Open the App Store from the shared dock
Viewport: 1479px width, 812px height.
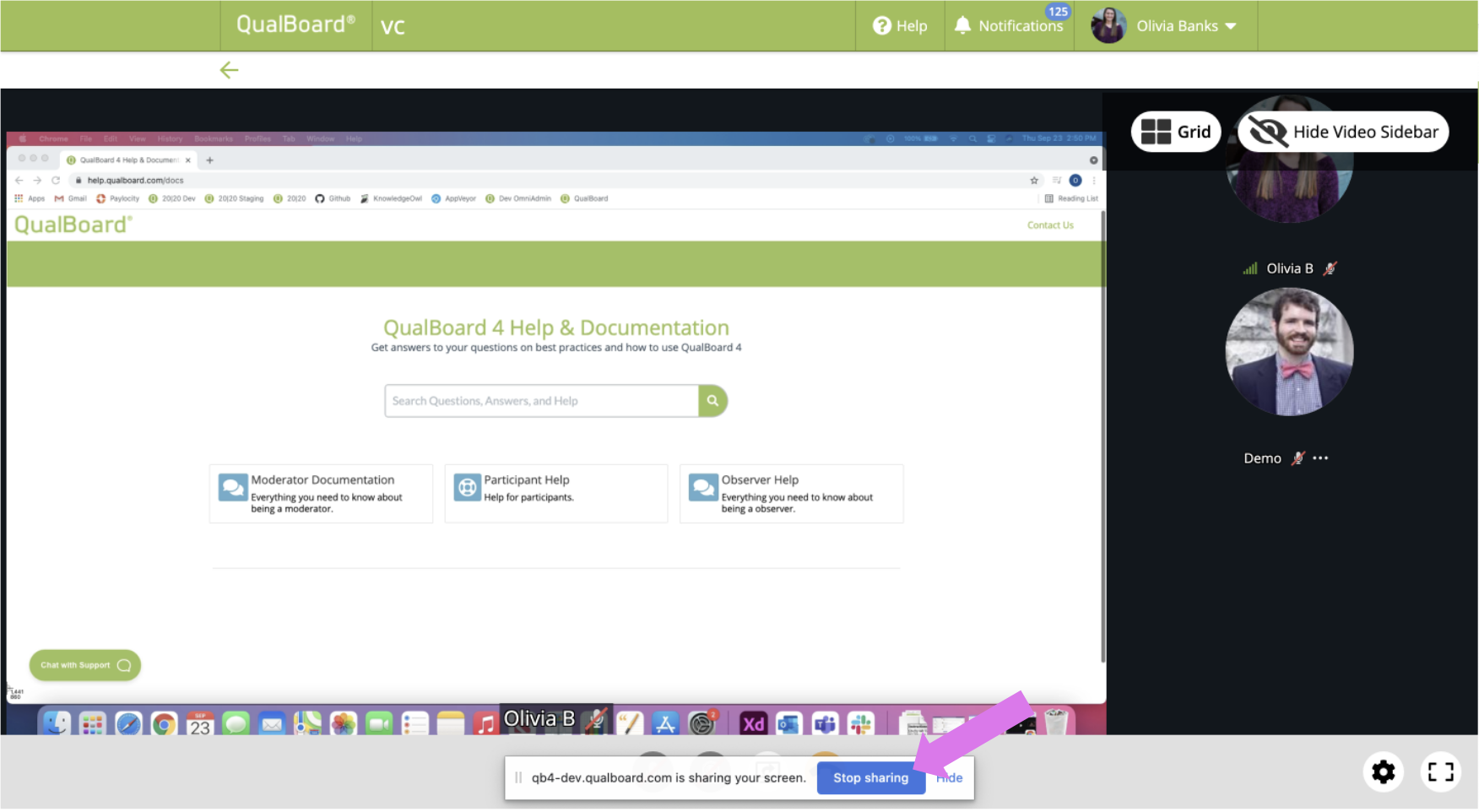tap(665, 723)
